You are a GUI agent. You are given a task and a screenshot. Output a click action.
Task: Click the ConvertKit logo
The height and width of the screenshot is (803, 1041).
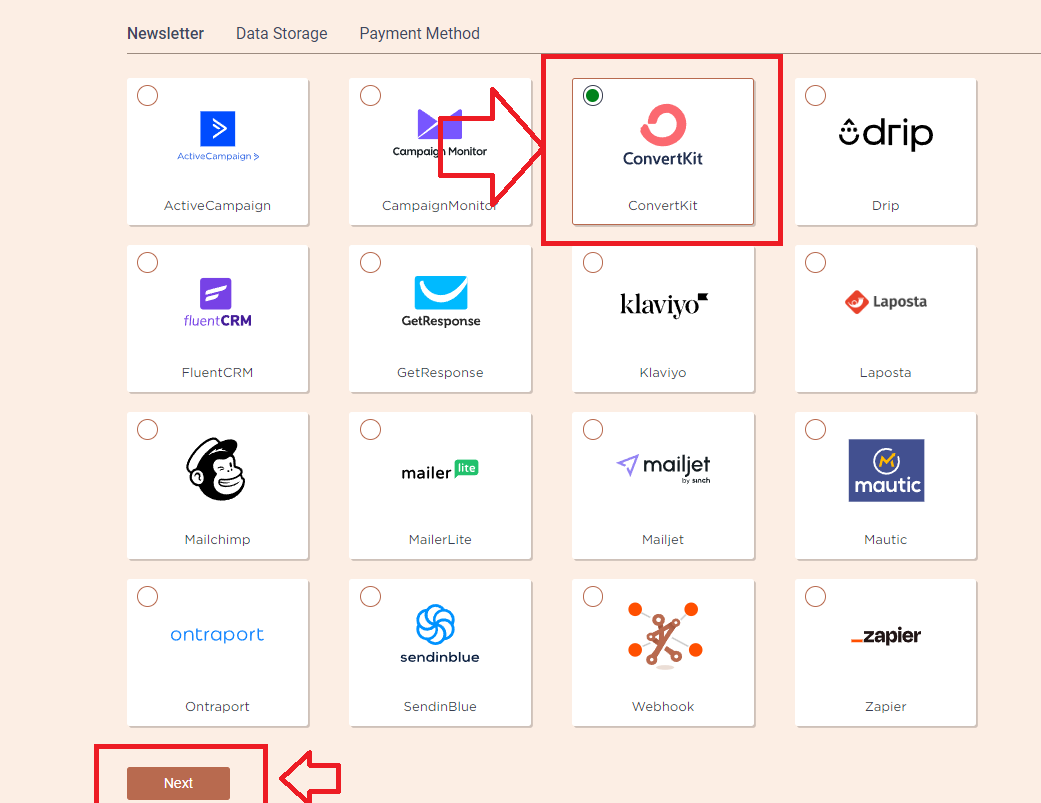pyautogui.click(x=663, y=135)
